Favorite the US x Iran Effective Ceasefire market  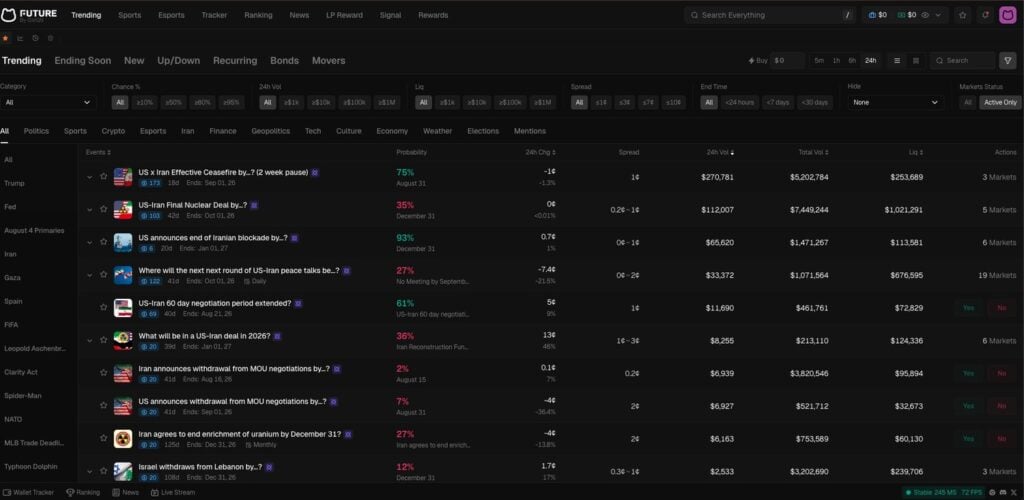[x=103, y=176]
